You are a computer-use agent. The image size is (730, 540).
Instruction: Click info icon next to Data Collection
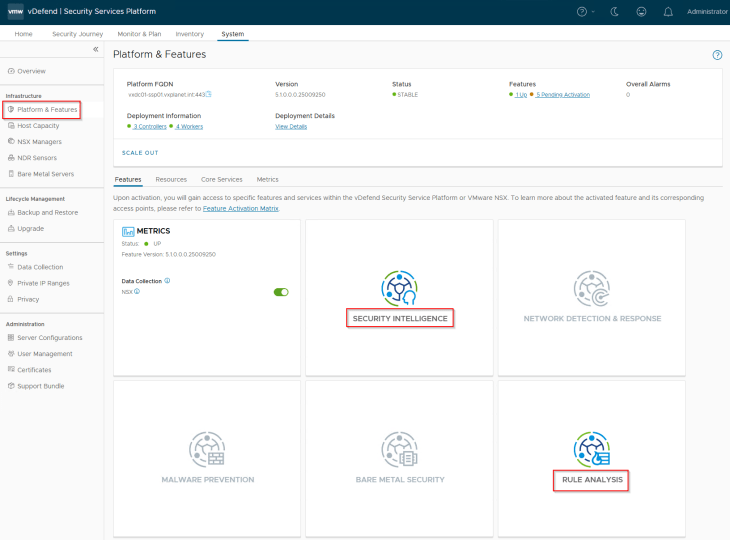point(167,281)
